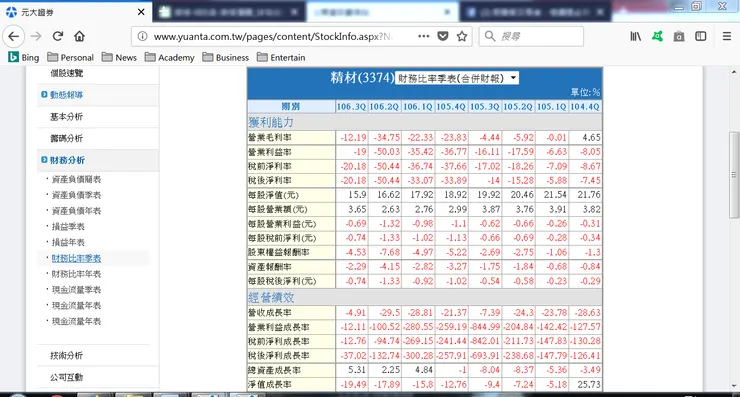Switch to the second browser tab

229,12
